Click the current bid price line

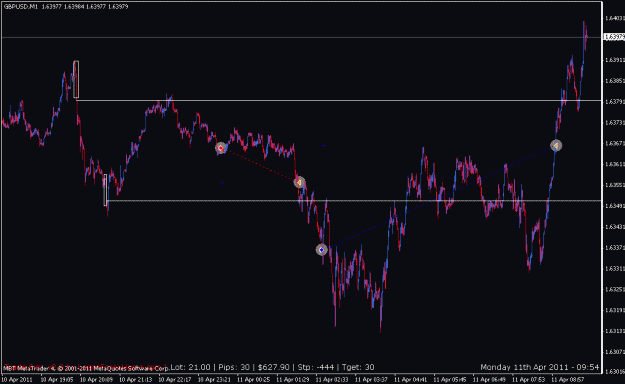click(301, 37)
